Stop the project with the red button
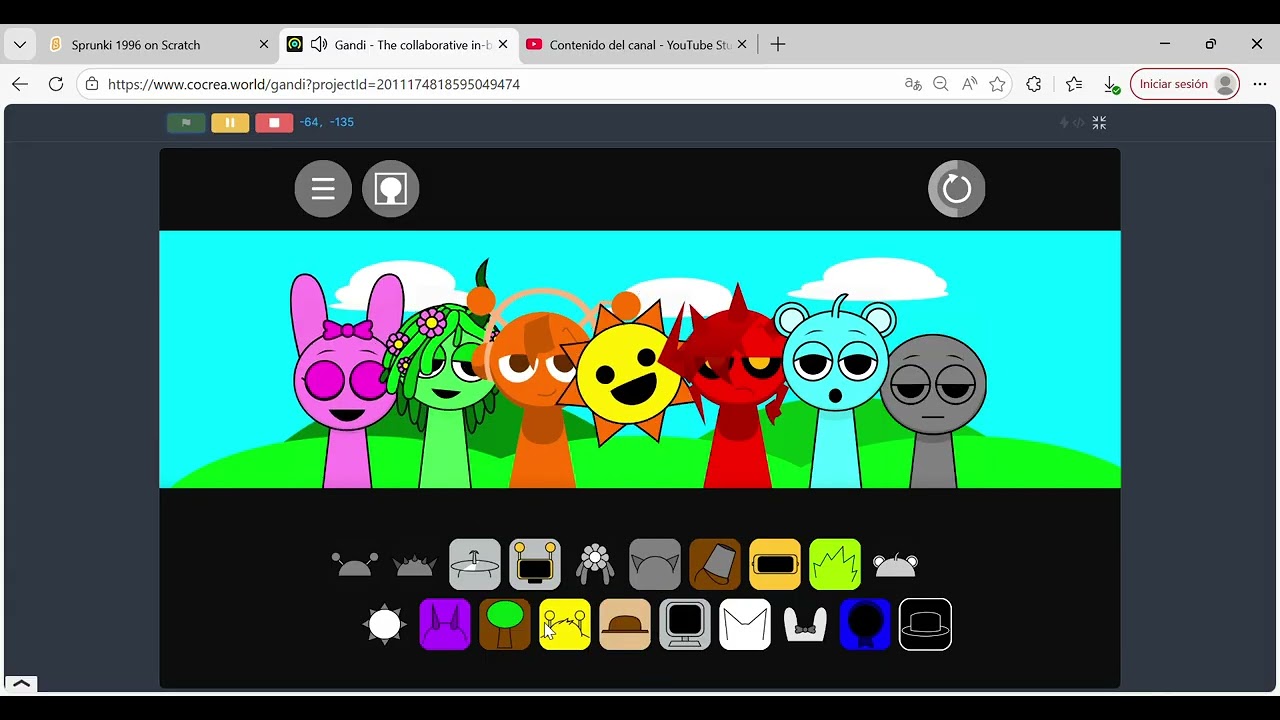Viewport: 1280px width, 720px height. (274, 122)
